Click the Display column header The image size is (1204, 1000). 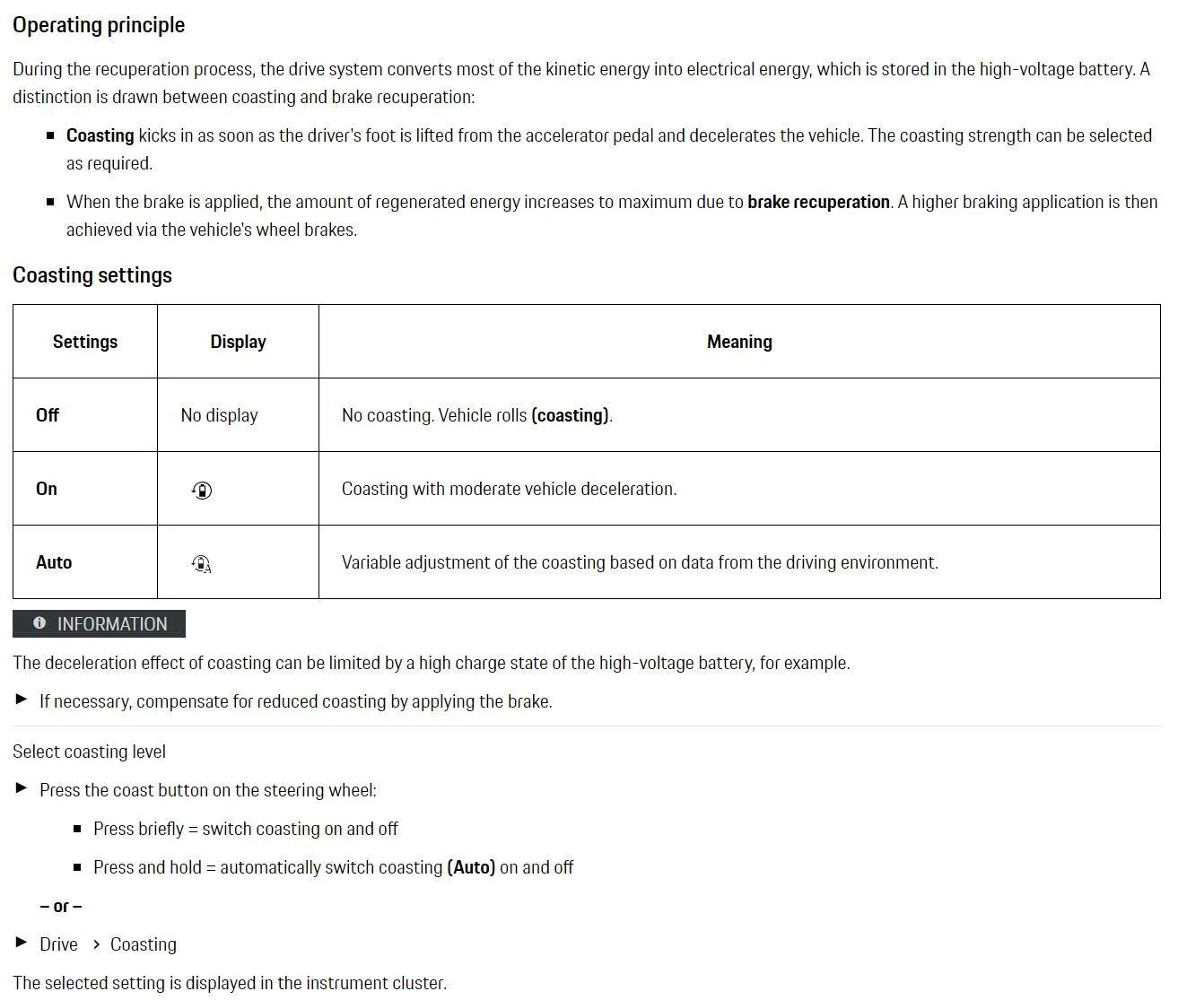[x=238, y=342]
